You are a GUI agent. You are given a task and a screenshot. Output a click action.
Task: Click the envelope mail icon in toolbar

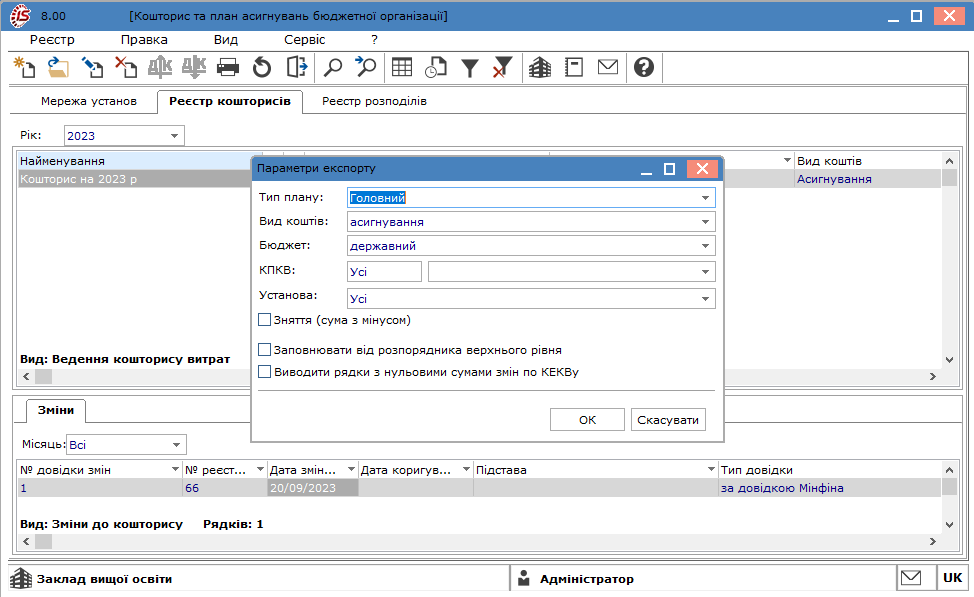point(608,66)
